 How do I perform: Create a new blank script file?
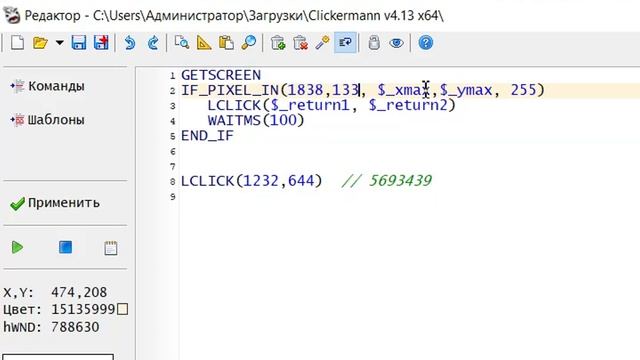point(17,42)
